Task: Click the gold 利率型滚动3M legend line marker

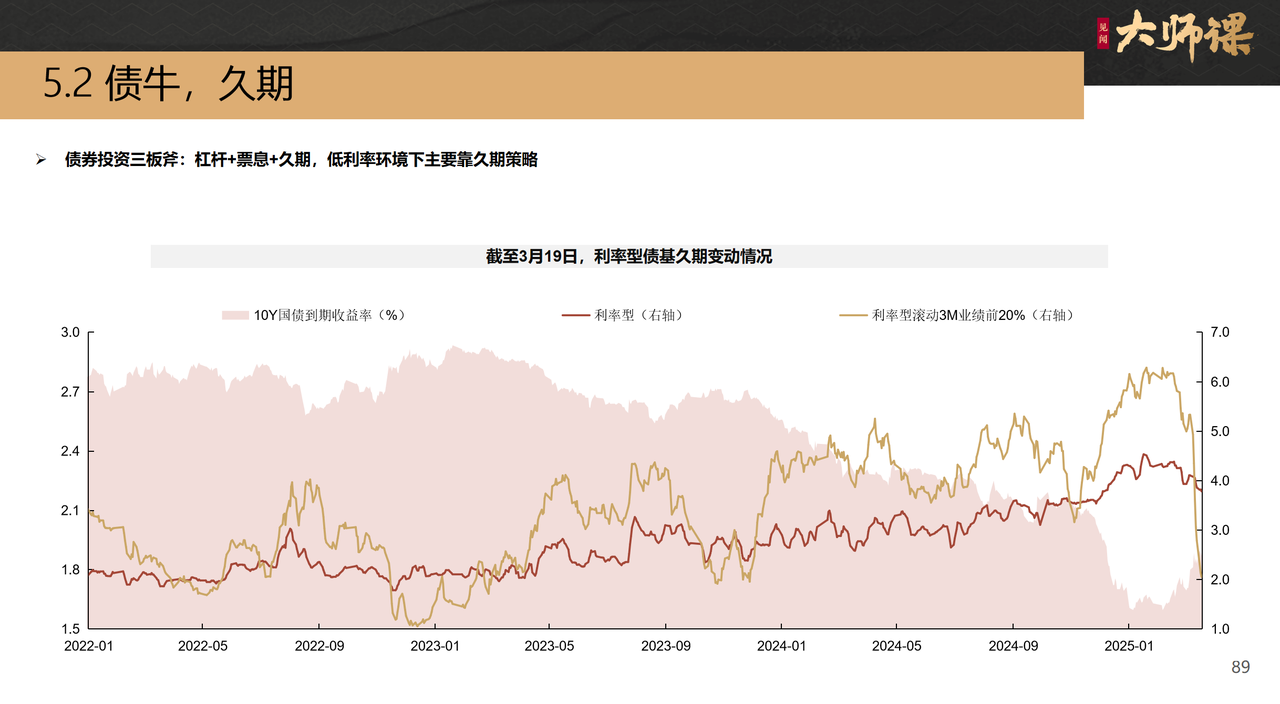Action: pos(853,315)
